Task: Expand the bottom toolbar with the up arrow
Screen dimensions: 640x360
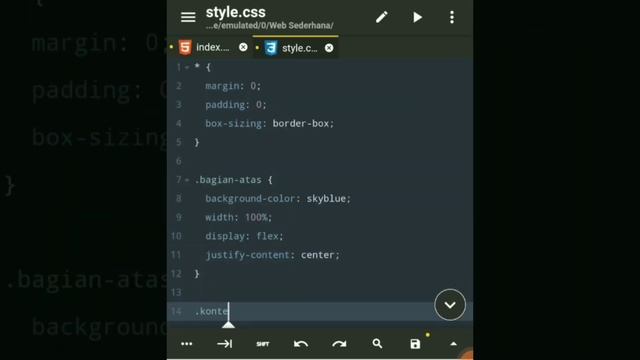Action: [x=453, y=344]
